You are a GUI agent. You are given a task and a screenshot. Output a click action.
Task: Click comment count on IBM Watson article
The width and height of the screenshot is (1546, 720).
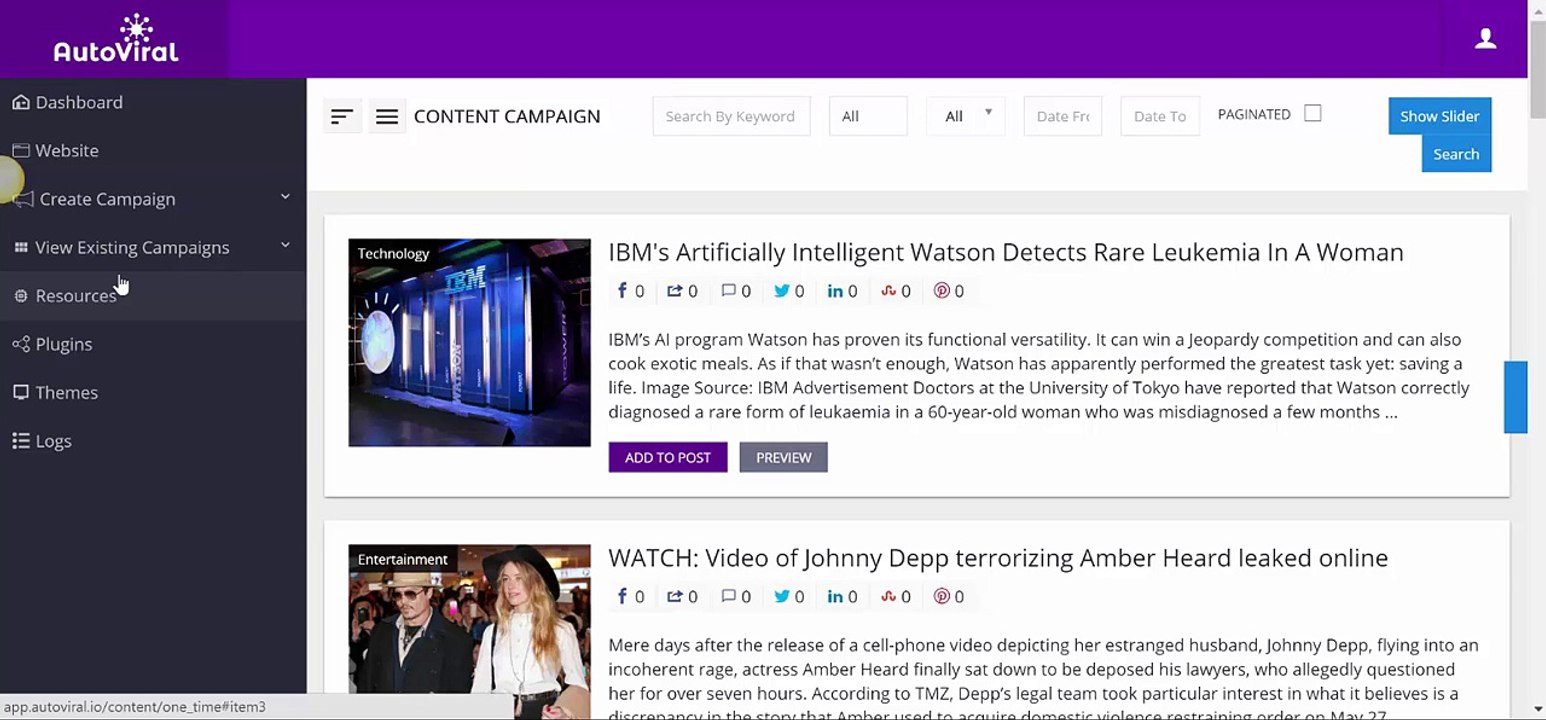click(736, 291)
